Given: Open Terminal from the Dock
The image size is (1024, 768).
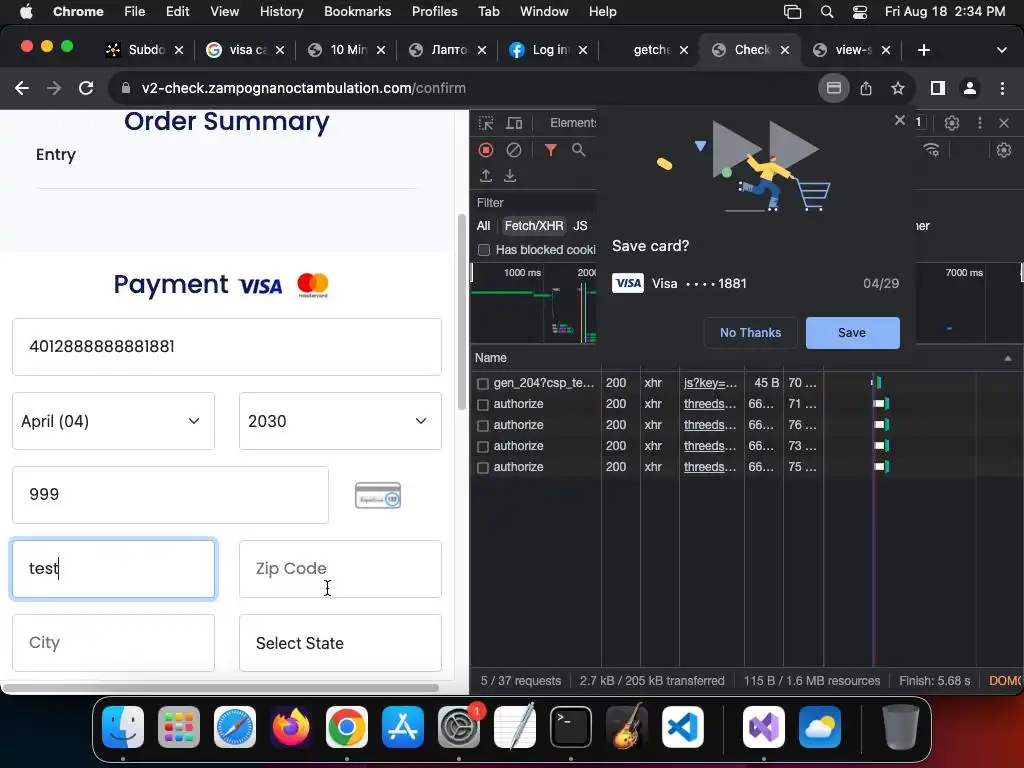Looking at the screenshot, I should coord(571,727).
